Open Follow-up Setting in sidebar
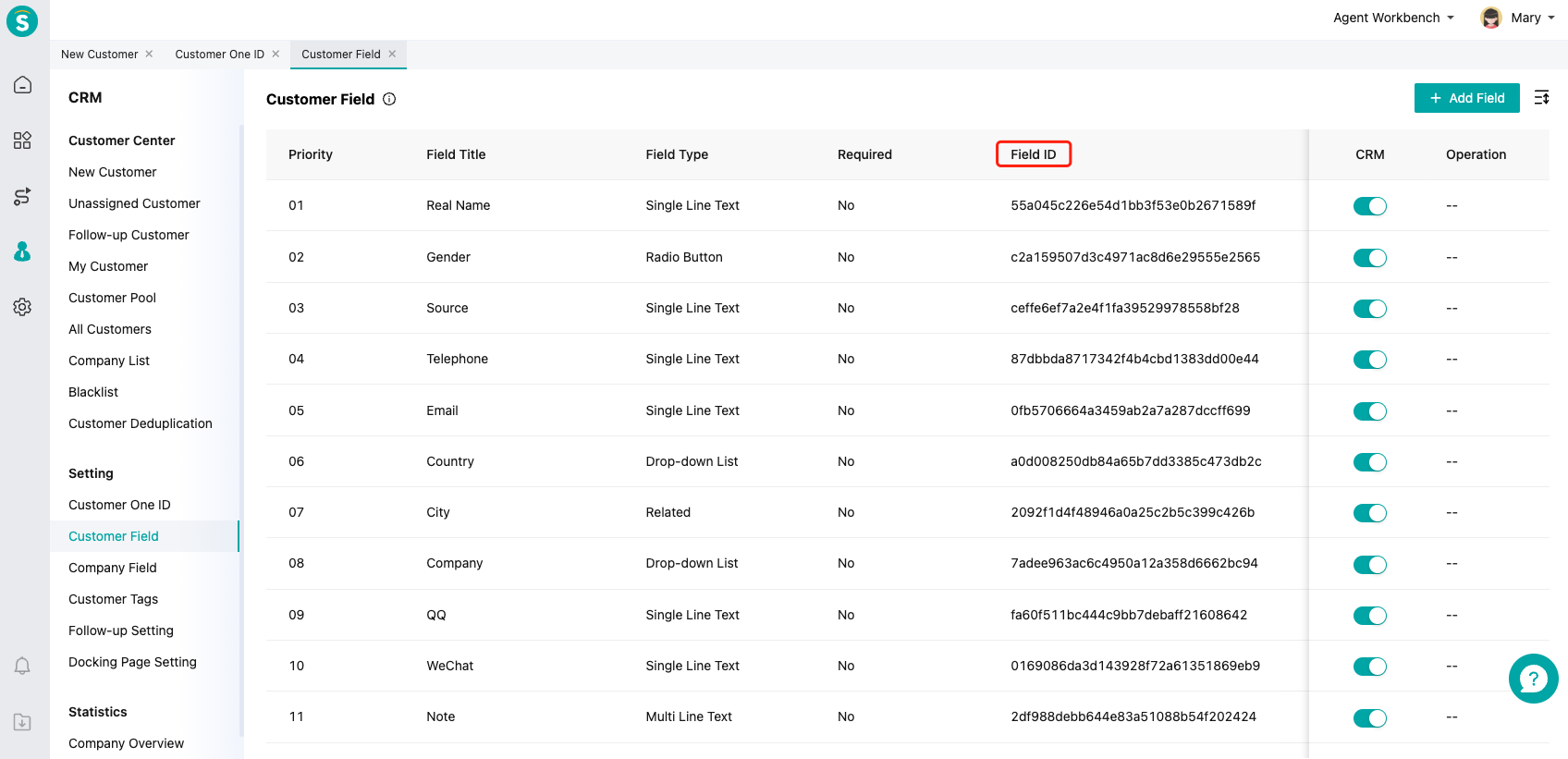The width and height of the screenshot is (1568, 759). (x=120, y=630)
